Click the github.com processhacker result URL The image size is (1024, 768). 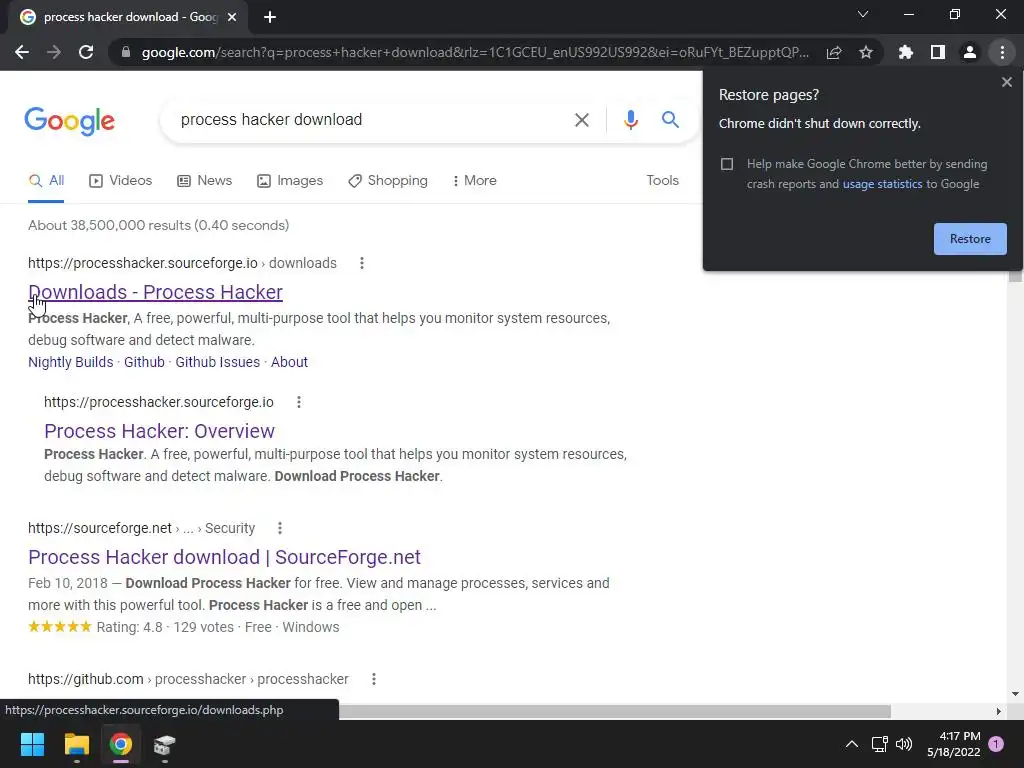(x=188, y=679)
